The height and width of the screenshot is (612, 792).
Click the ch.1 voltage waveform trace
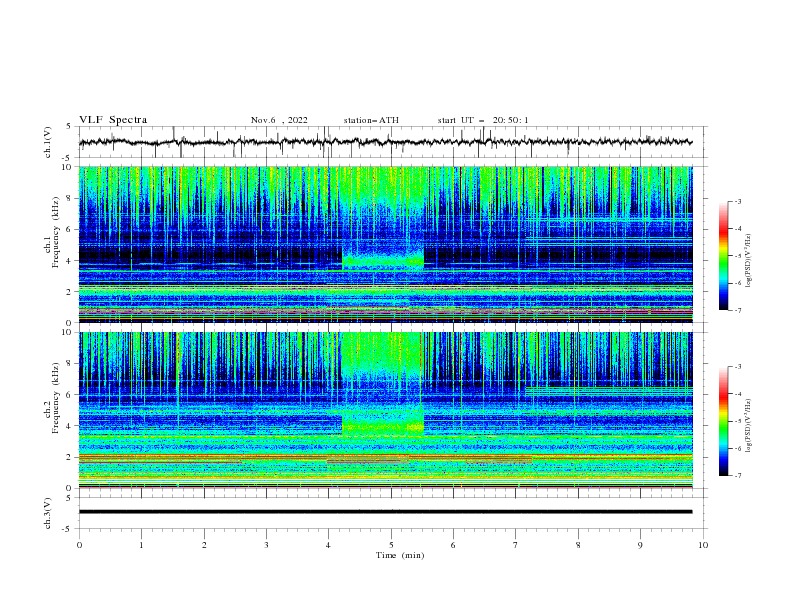[x=385, y=142]
